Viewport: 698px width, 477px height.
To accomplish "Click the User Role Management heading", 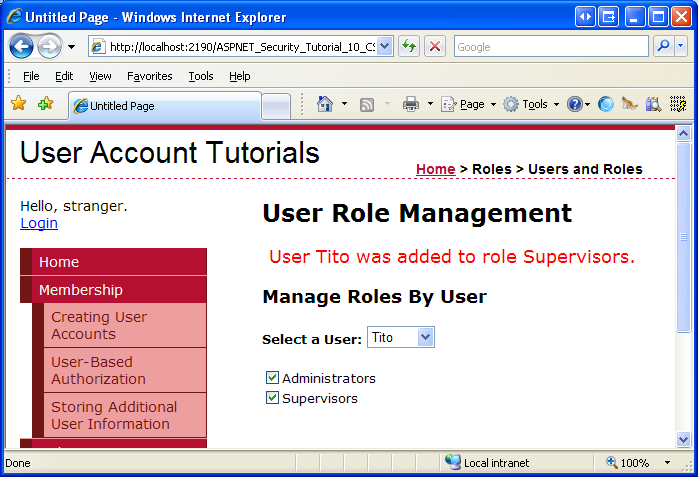I will (x=417, y=214).
